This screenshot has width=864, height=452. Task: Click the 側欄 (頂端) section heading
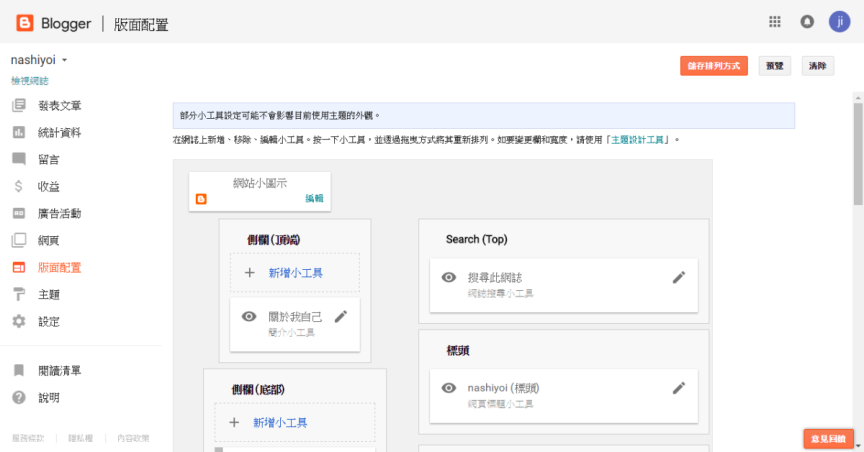point(273,240)
